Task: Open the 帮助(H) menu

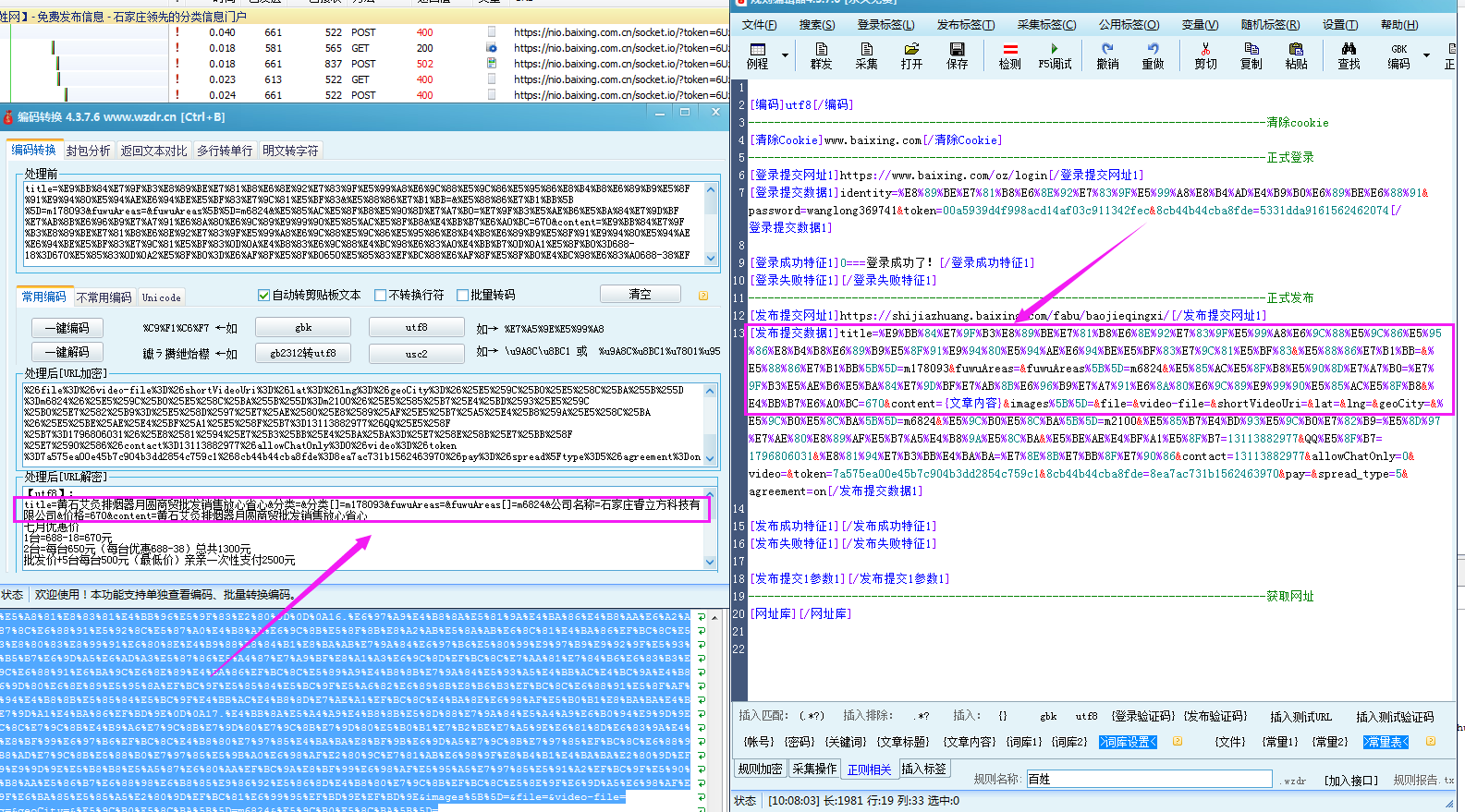Action: click(1398, 25)
